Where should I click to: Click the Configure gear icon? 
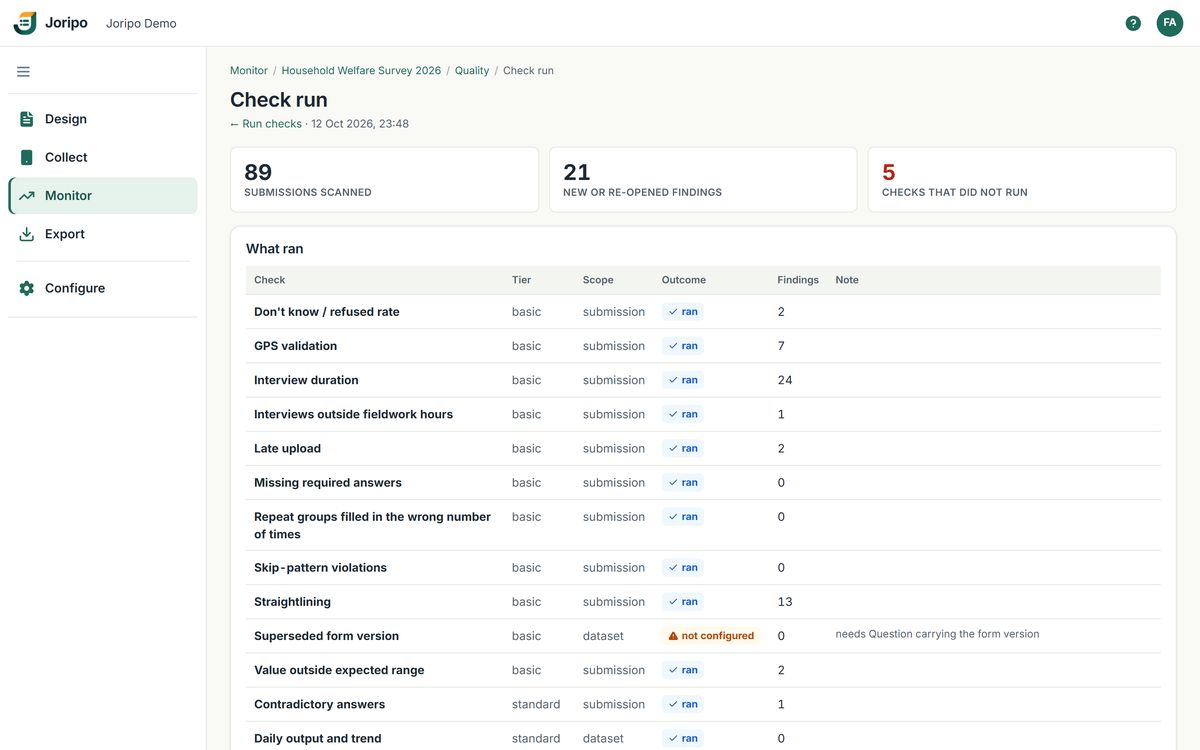point(27,288)
